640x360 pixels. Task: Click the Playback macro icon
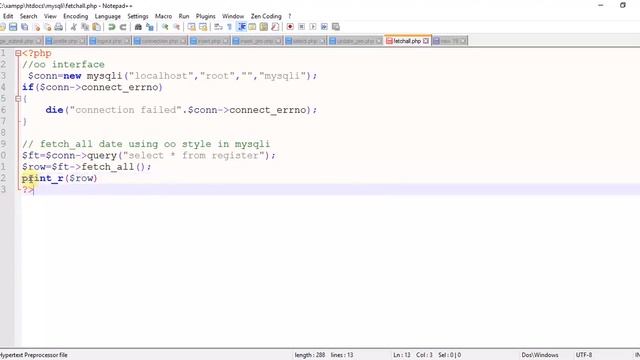click(313, 27)
